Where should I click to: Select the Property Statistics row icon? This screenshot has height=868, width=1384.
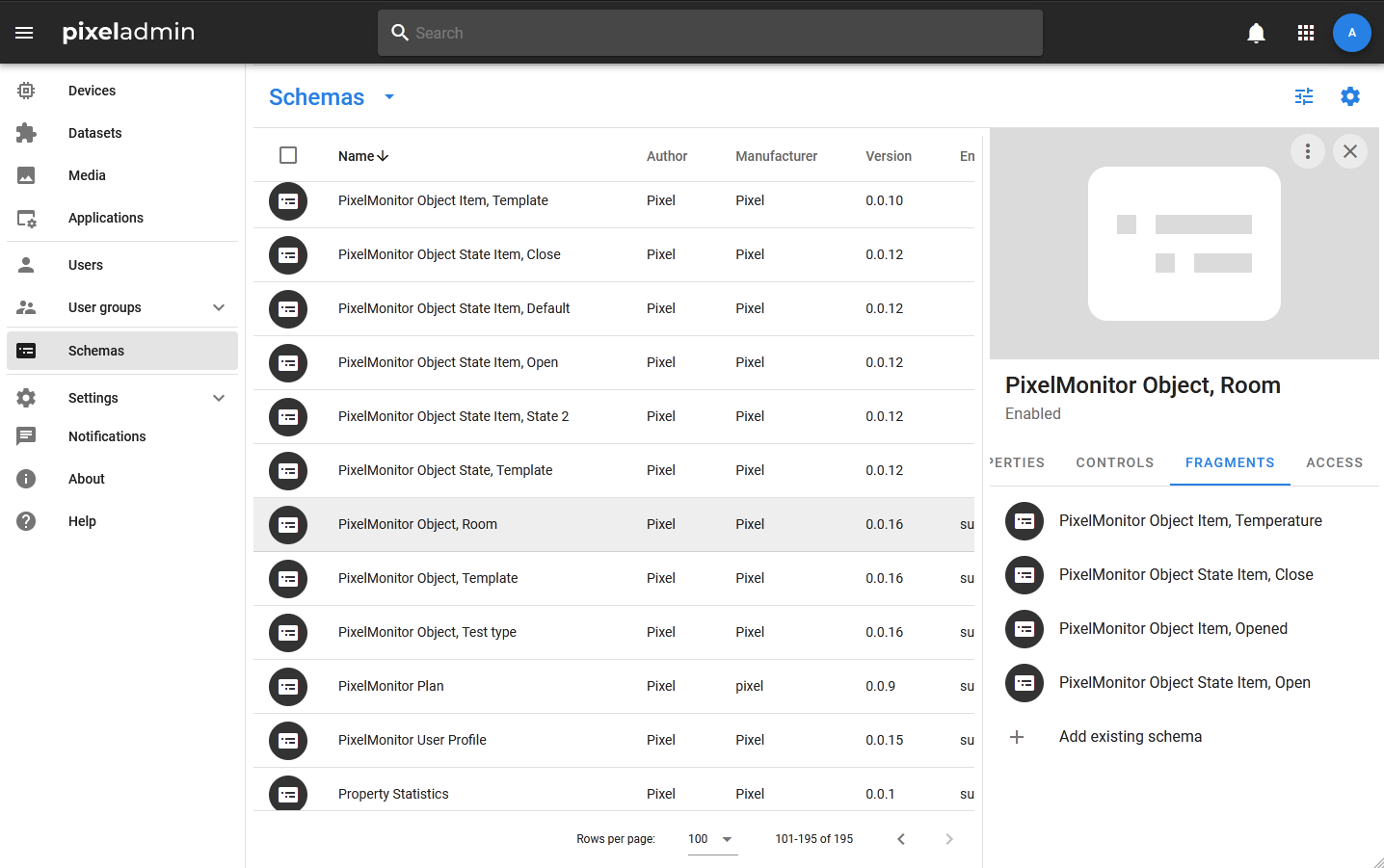tap(288, 793)
